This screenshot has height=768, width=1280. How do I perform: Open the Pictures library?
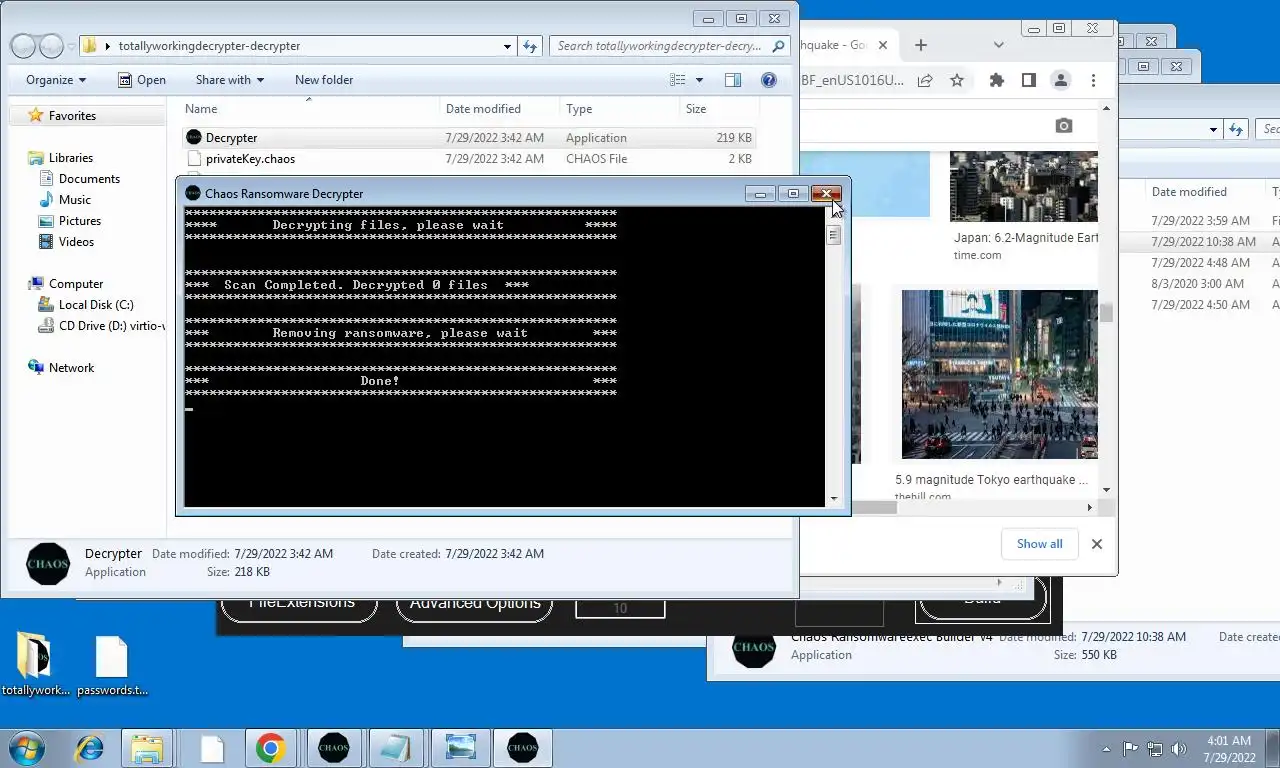pos(80,221)
